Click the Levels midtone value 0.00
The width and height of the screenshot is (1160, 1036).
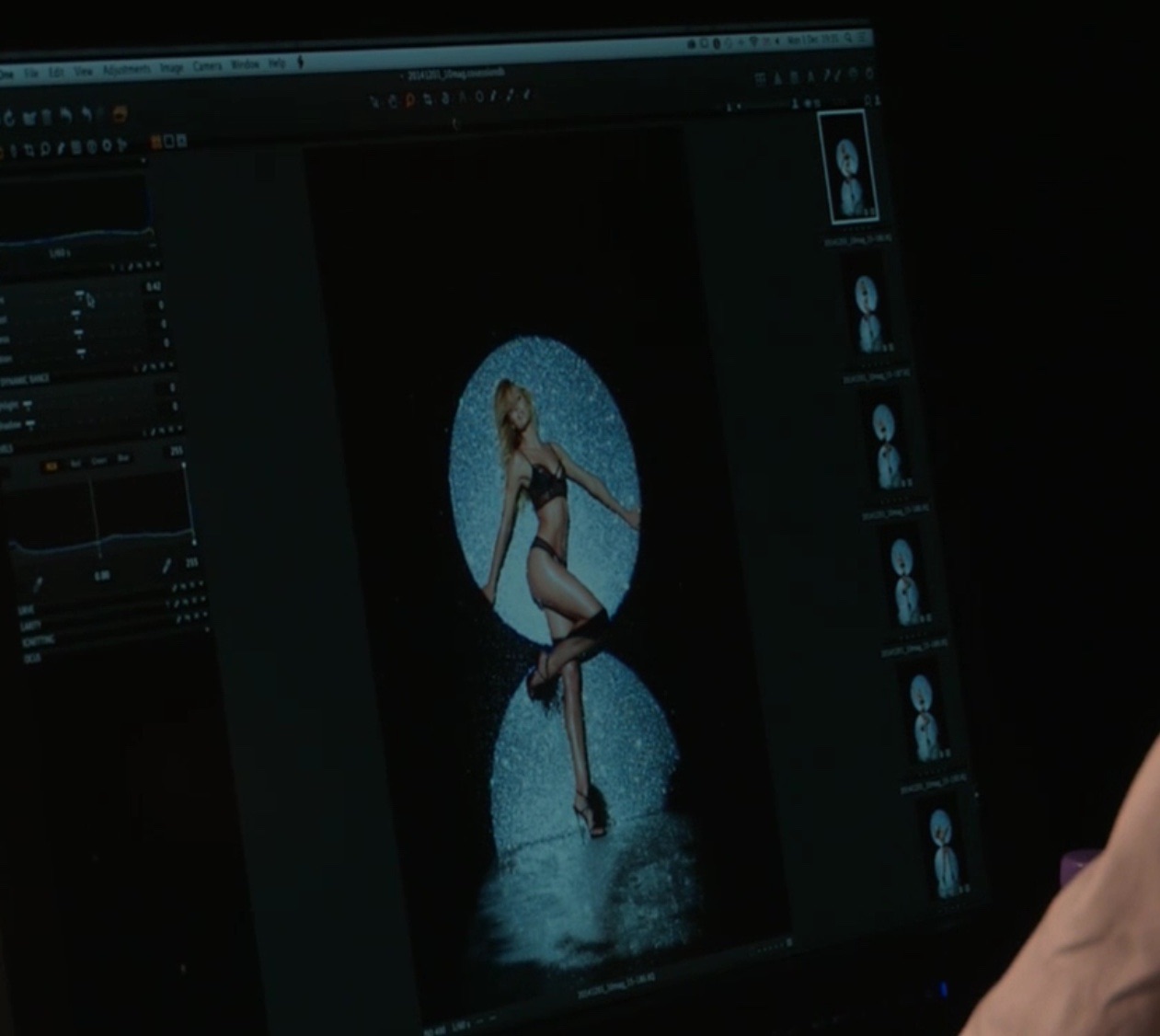[102, 576]
